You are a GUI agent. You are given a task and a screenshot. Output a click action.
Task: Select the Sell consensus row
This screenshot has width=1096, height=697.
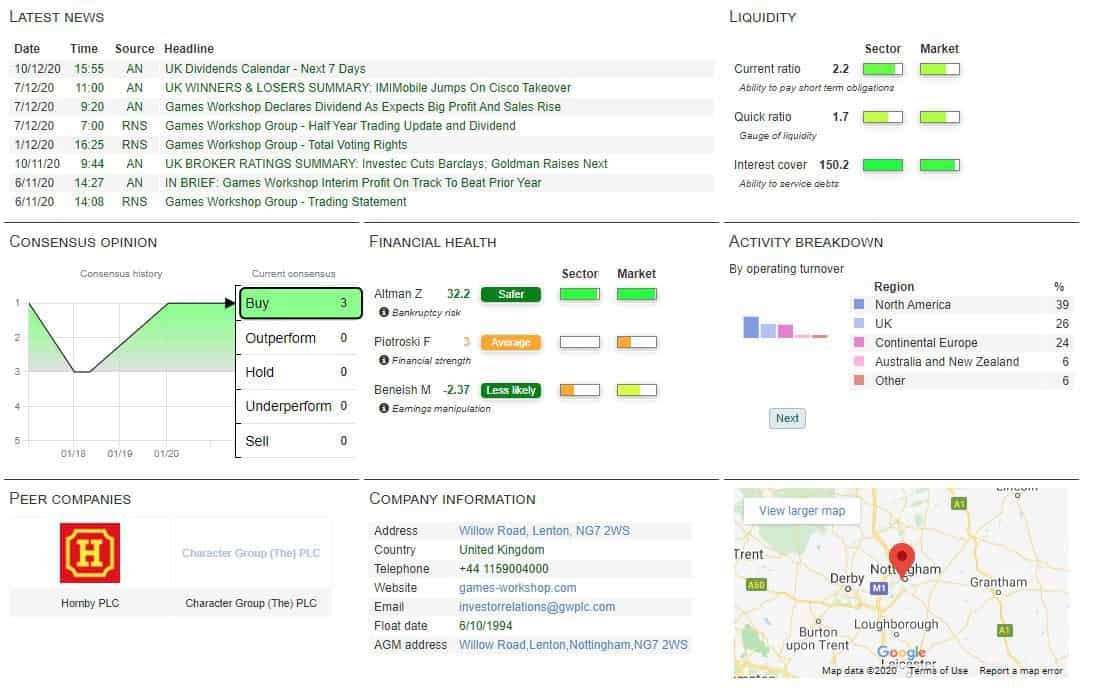(296, 441)
